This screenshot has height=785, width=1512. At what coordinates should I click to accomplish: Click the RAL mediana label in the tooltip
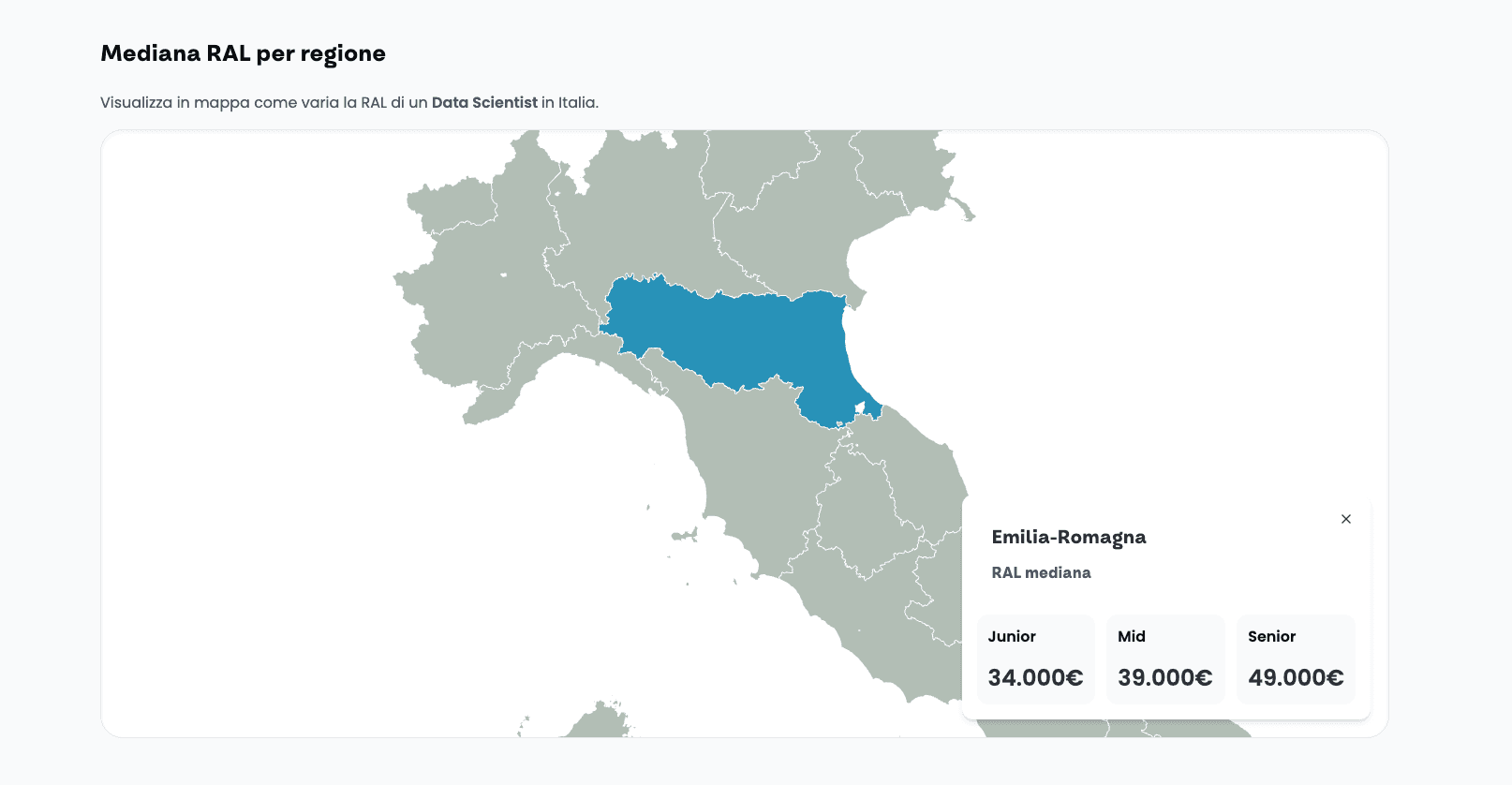pyautogui.click(x=1042, y=572)
